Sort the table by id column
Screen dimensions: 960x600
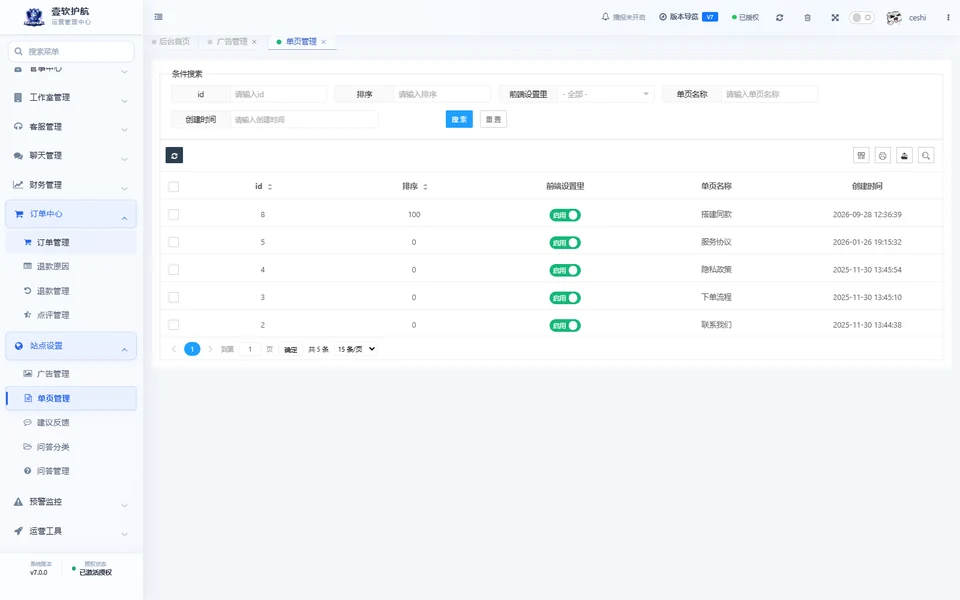270,187
